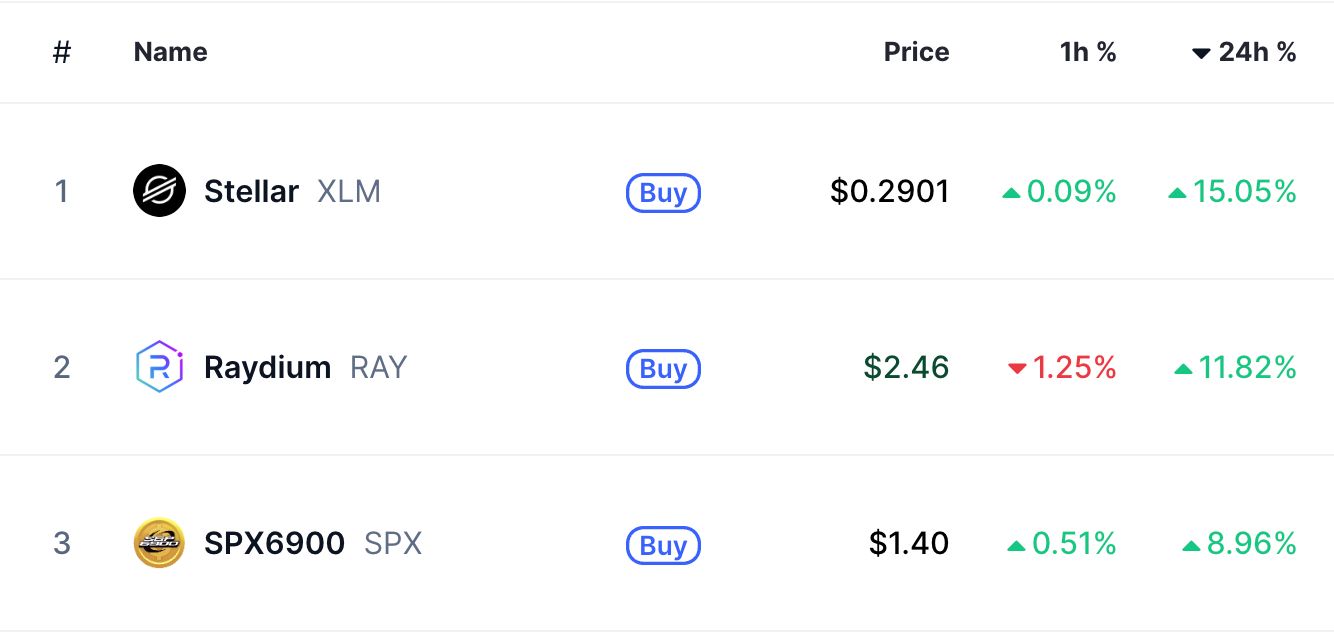Image resolution: width=1334 pixels, height=642 pixels.
Task: Open the Stellar coin name link
Action: tap(251, 191)
